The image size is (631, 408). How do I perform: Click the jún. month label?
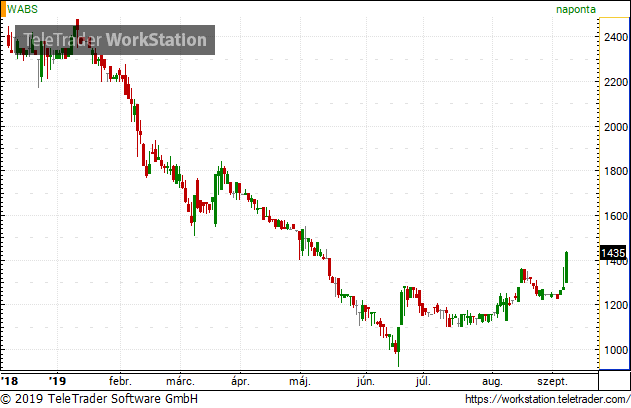(x=365, y=381)
